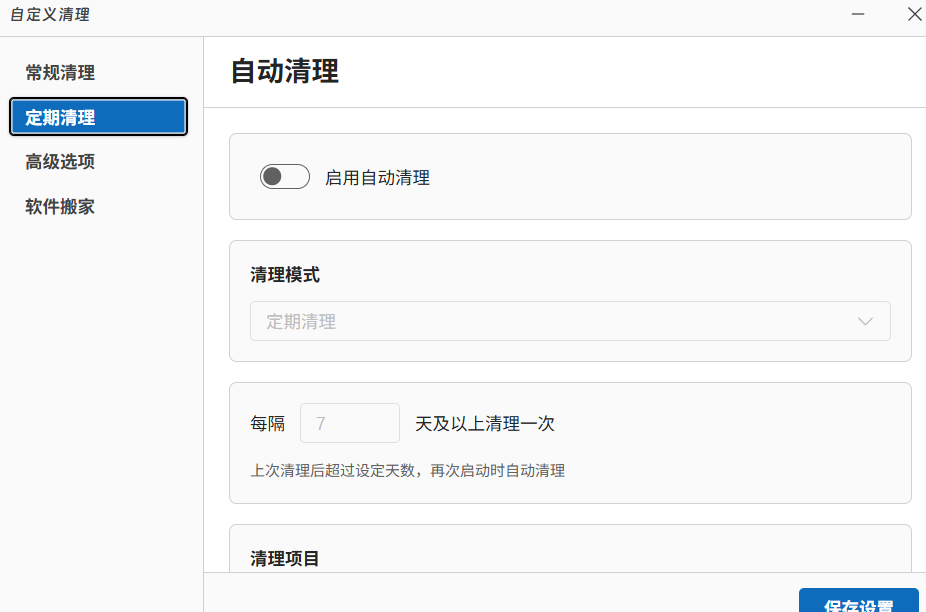Select the 定期清理 sidebar item
Image resolution: width=926 pixels, height=612 pixels.
coord(99,117)
